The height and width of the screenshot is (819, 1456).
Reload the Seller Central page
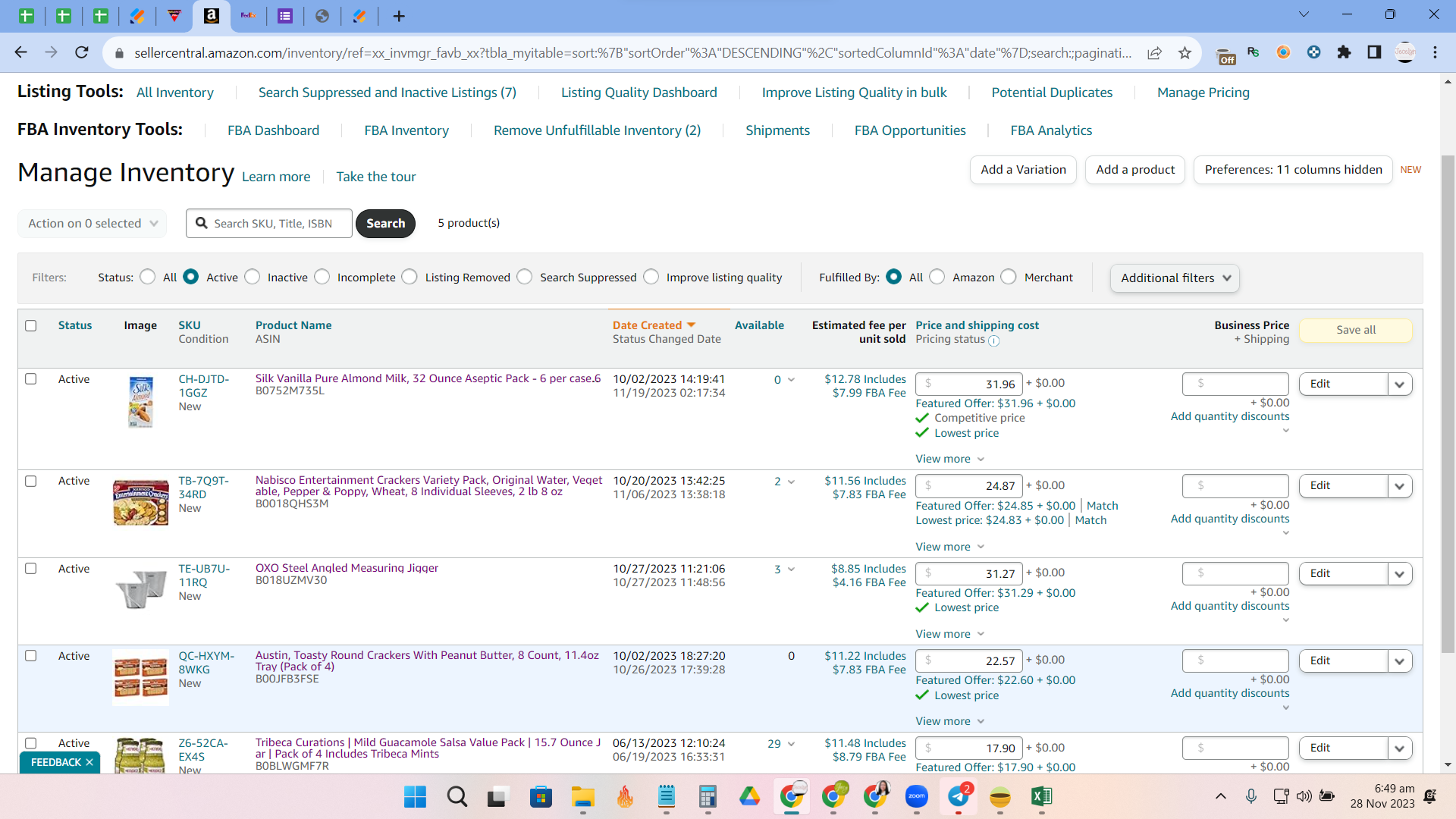82,52
